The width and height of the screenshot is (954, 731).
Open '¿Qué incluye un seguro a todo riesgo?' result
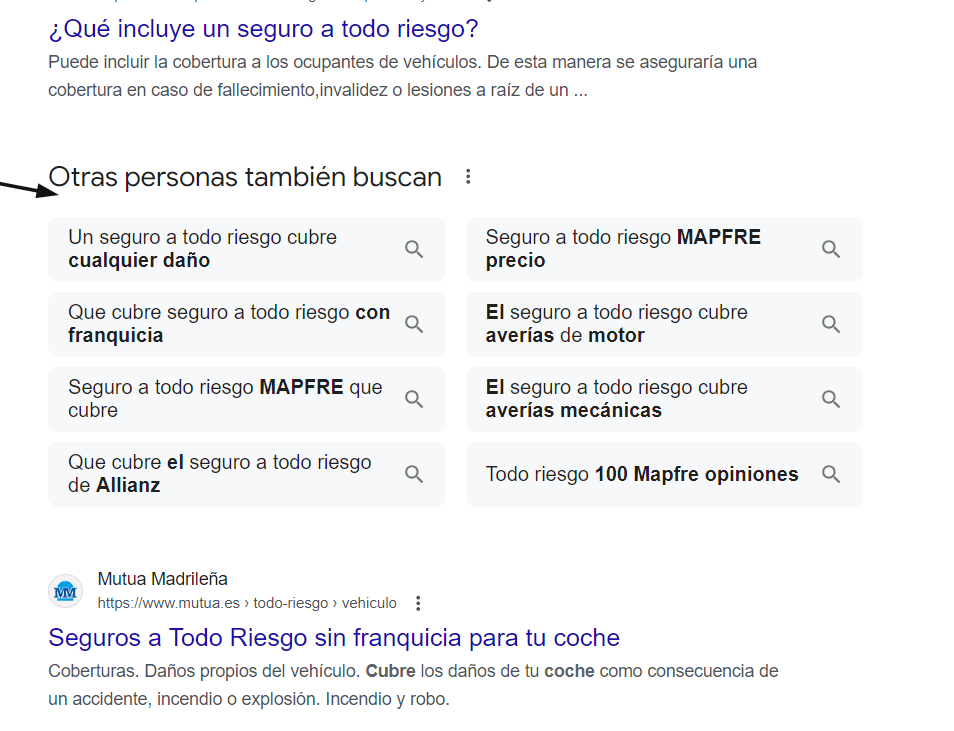pos(263,29)
